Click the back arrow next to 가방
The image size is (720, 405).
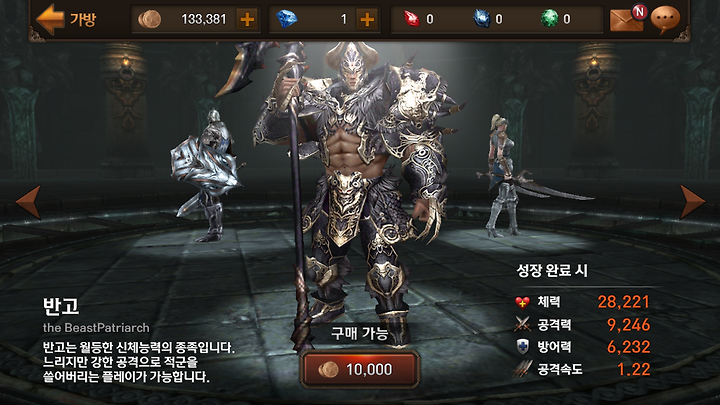(x=50, y=19)
